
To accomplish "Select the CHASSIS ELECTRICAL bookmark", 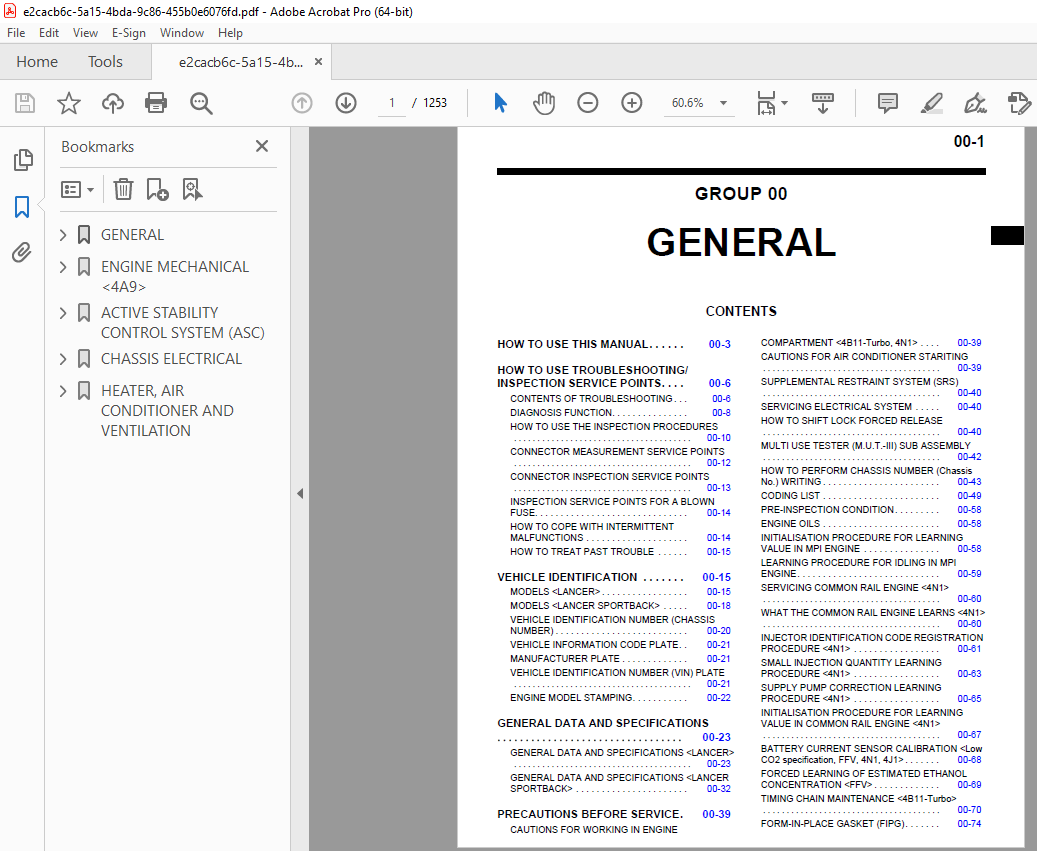I will (x=171, y=359).
